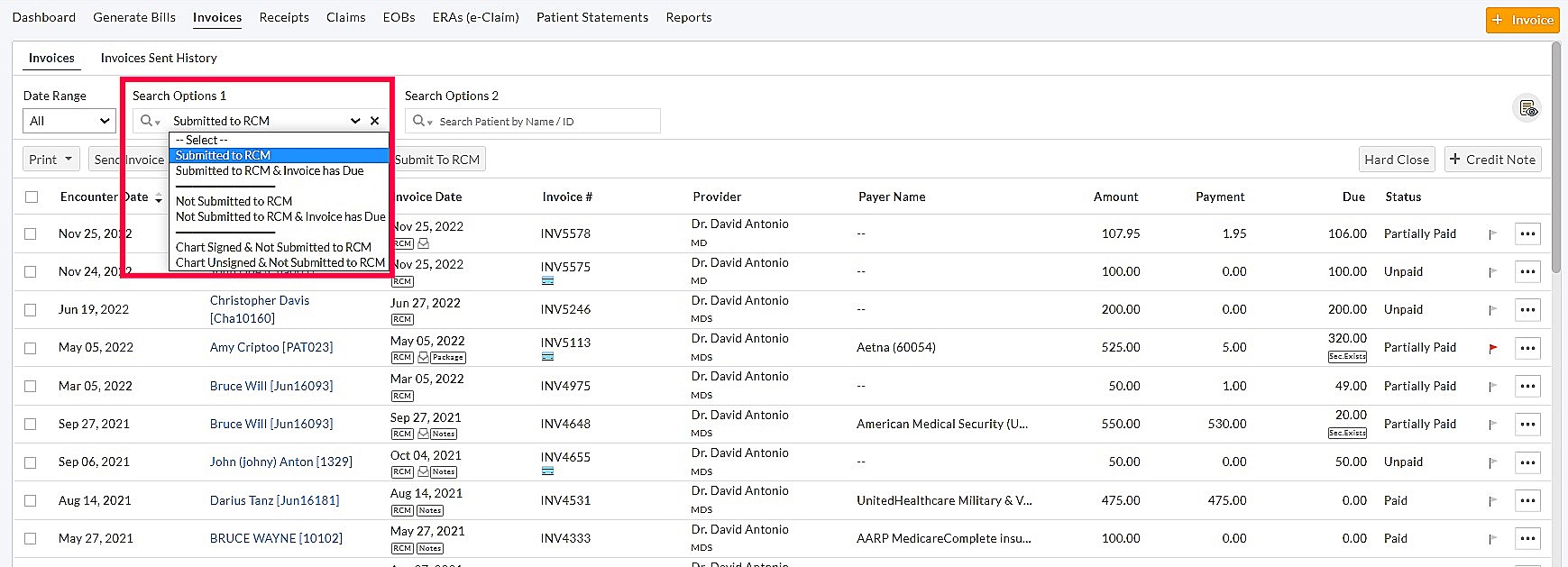Open the three-dot menu for INV4648
Screen dimensions: 1568x567
coord(1527,425)
